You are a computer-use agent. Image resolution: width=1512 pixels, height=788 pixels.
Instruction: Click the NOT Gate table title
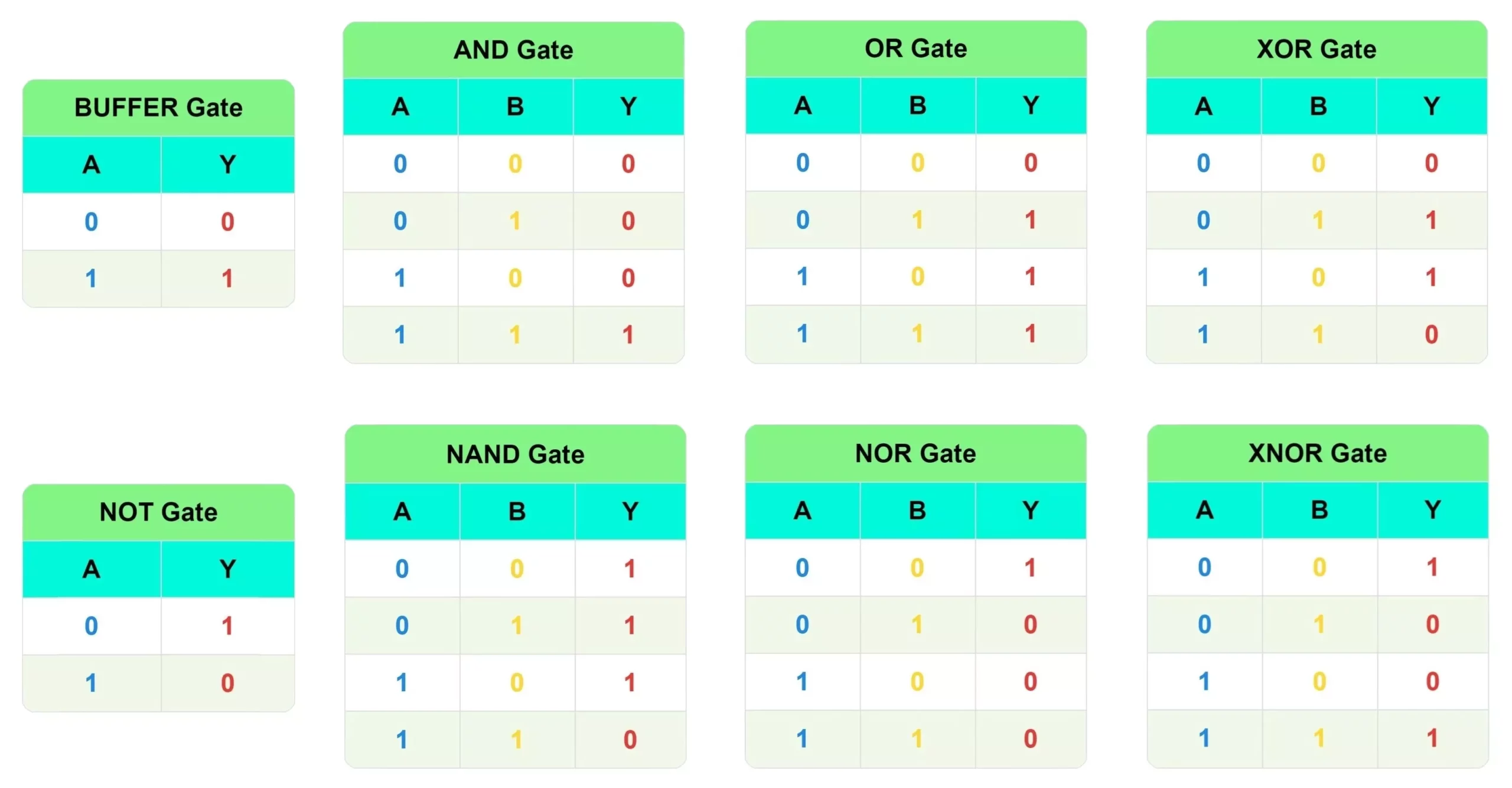click(x=158, y=512)
